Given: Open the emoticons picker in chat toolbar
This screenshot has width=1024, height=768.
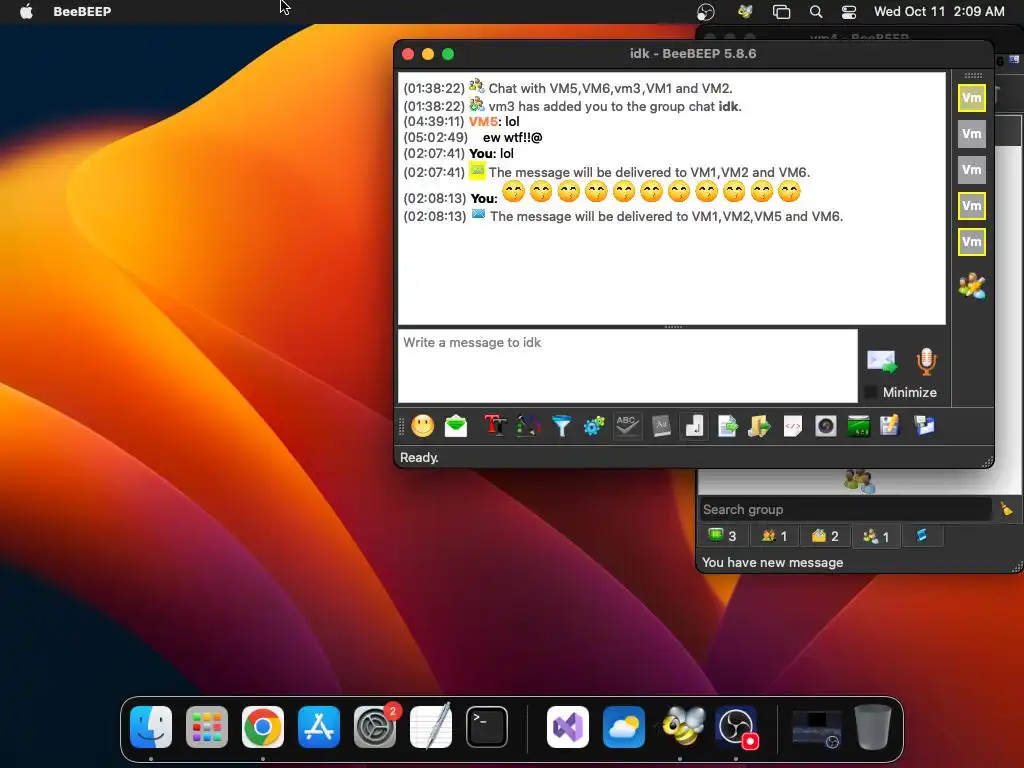Looking at the screenshot, I should (x=423, y=426).
